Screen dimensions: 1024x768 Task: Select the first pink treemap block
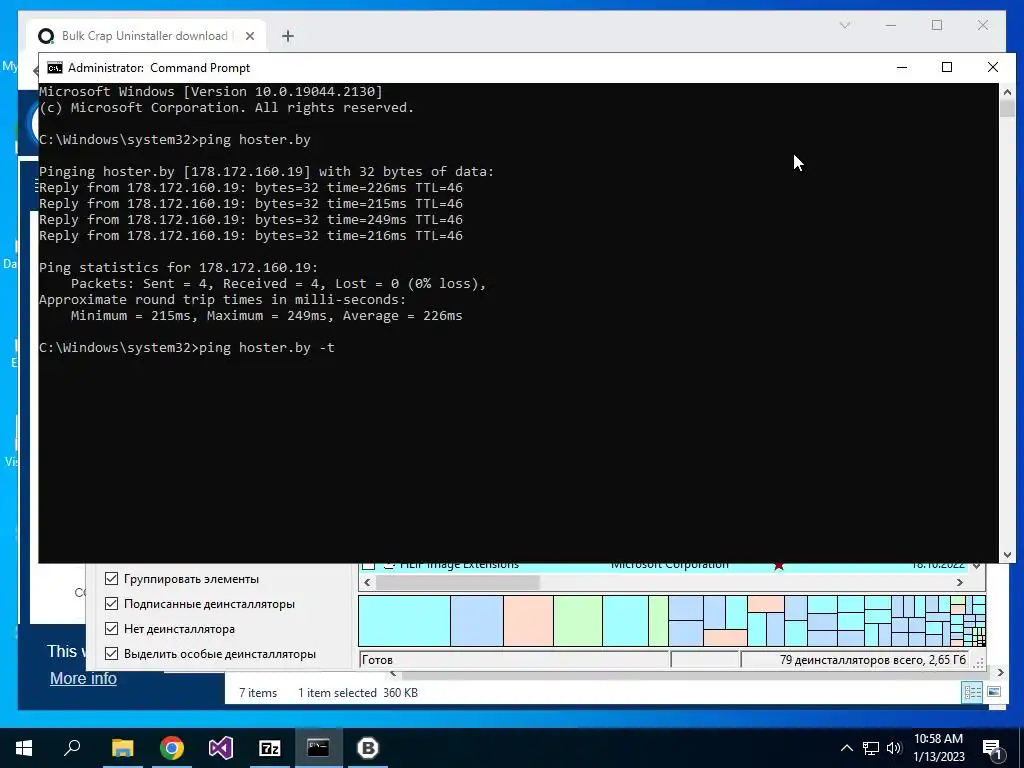tap(528, 620)
